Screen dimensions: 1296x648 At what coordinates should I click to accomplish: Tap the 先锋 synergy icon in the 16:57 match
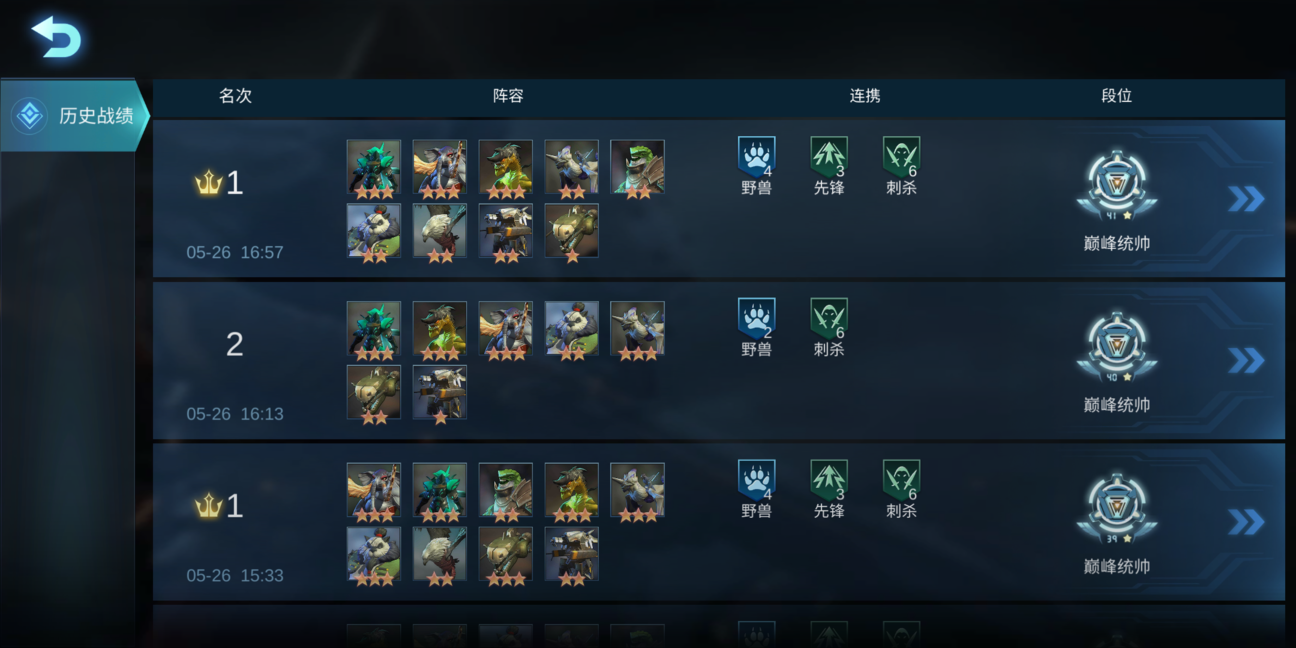pos(829,158)
